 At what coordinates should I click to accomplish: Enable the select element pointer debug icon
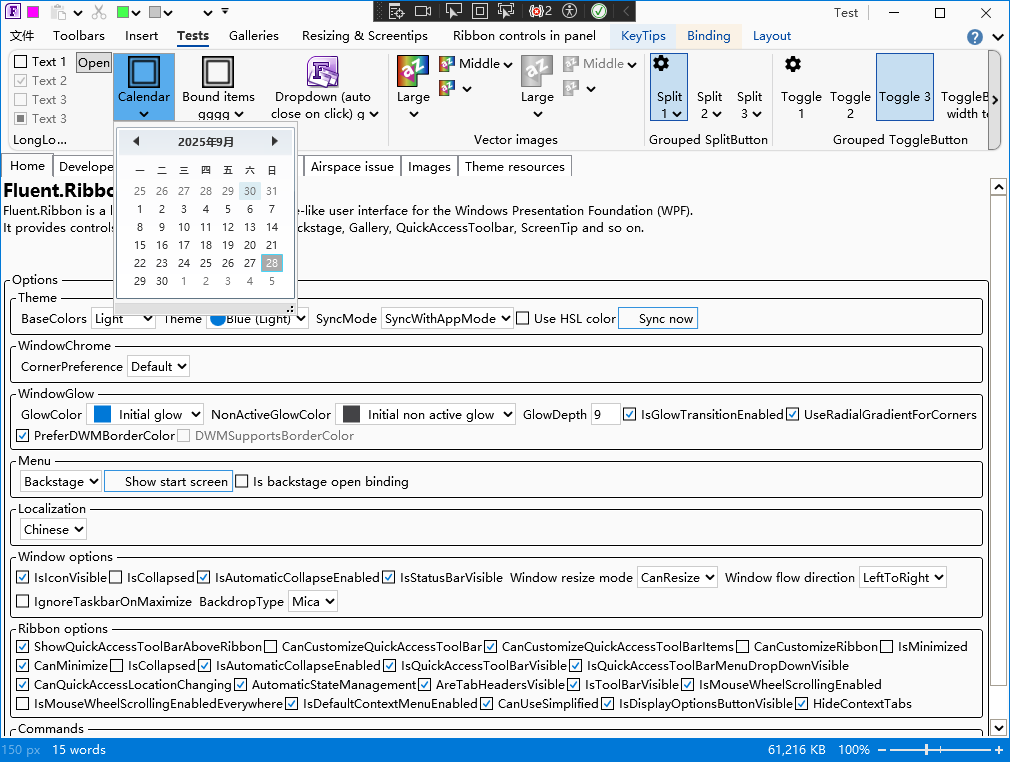pyautogui.click(x=453, y=11)
